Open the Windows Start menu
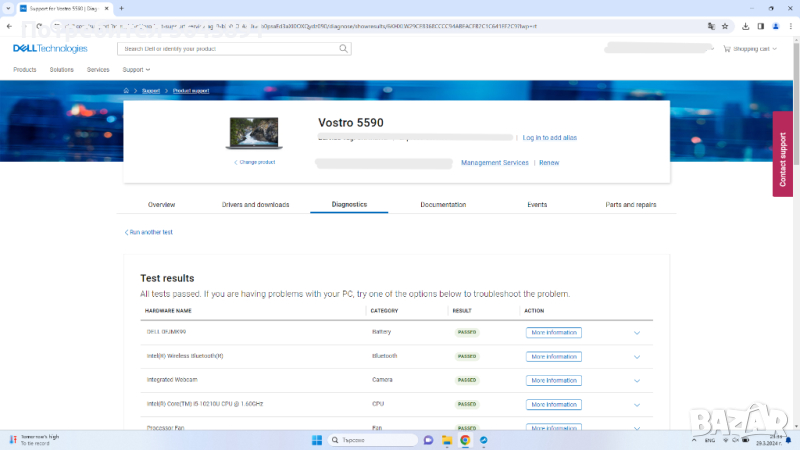Image resolution: width=800 pixels, height=450 pixels. 317,440
